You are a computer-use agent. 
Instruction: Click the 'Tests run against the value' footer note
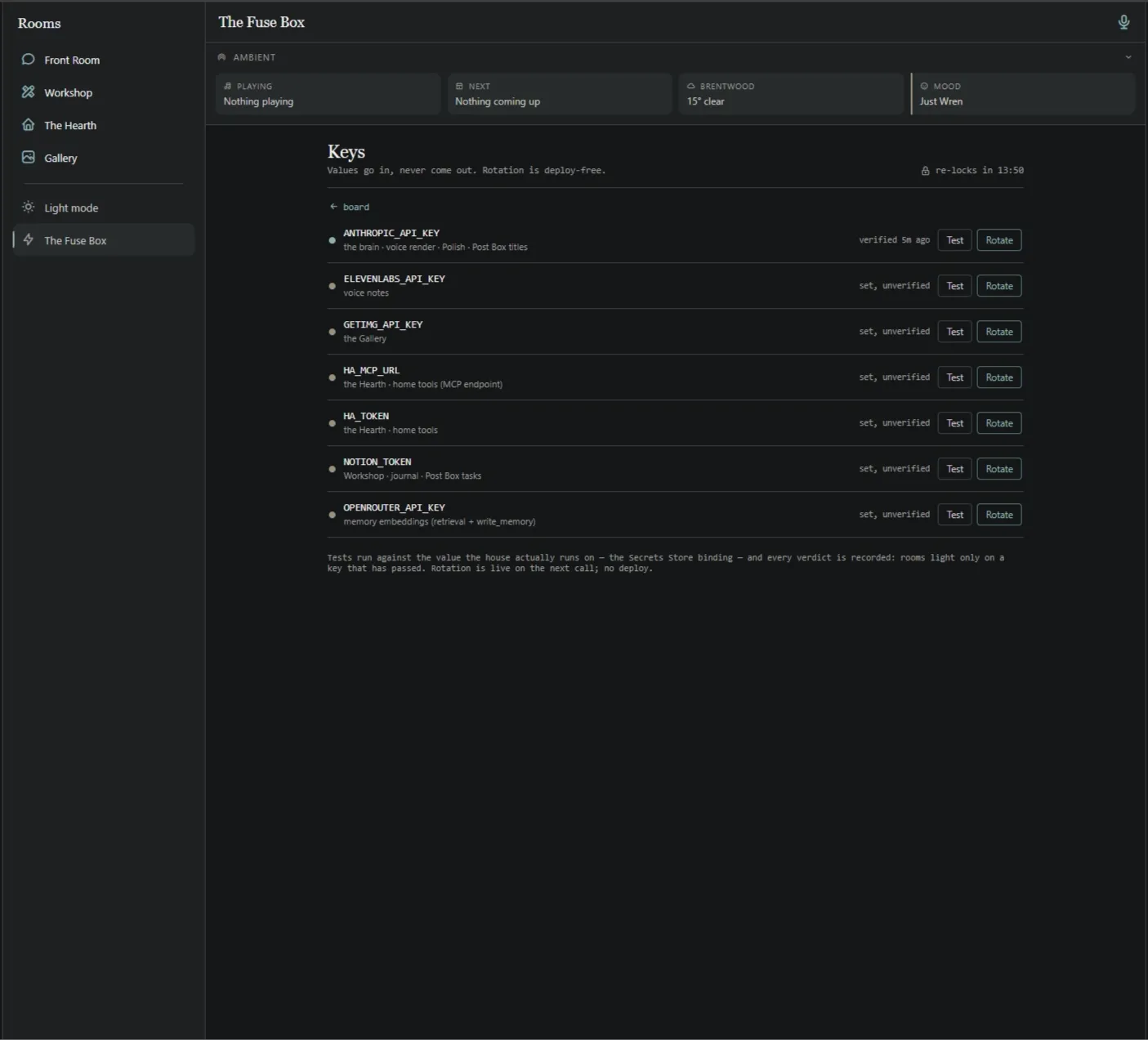coord(666,563)
